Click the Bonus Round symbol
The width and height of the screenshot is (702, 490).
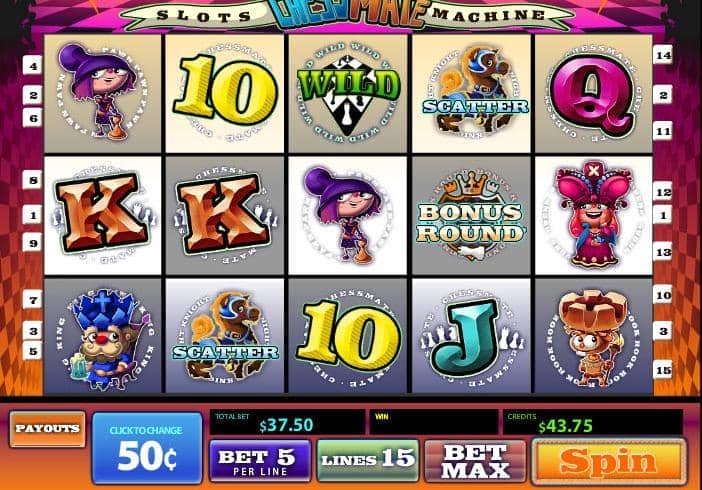[x=471, y=215]
